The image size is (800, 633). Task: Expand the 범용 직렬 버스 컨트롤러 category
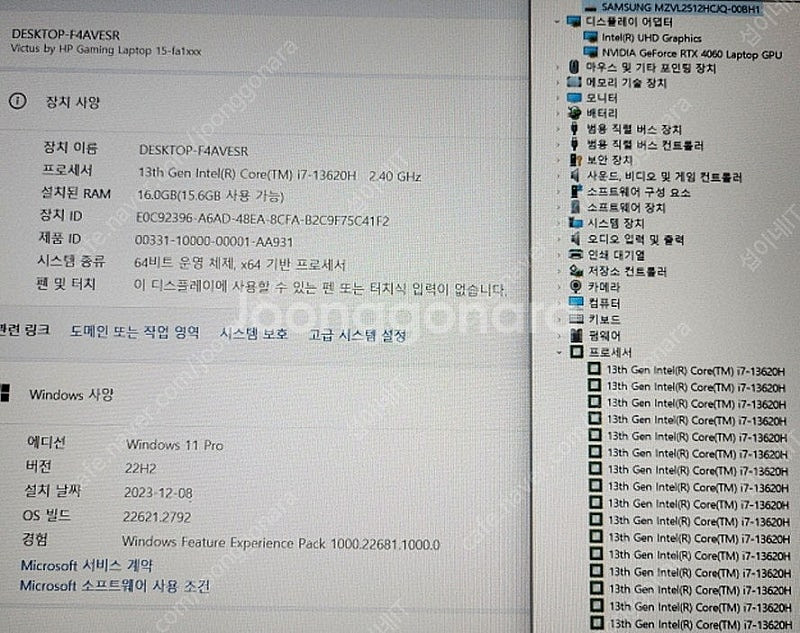558,144
